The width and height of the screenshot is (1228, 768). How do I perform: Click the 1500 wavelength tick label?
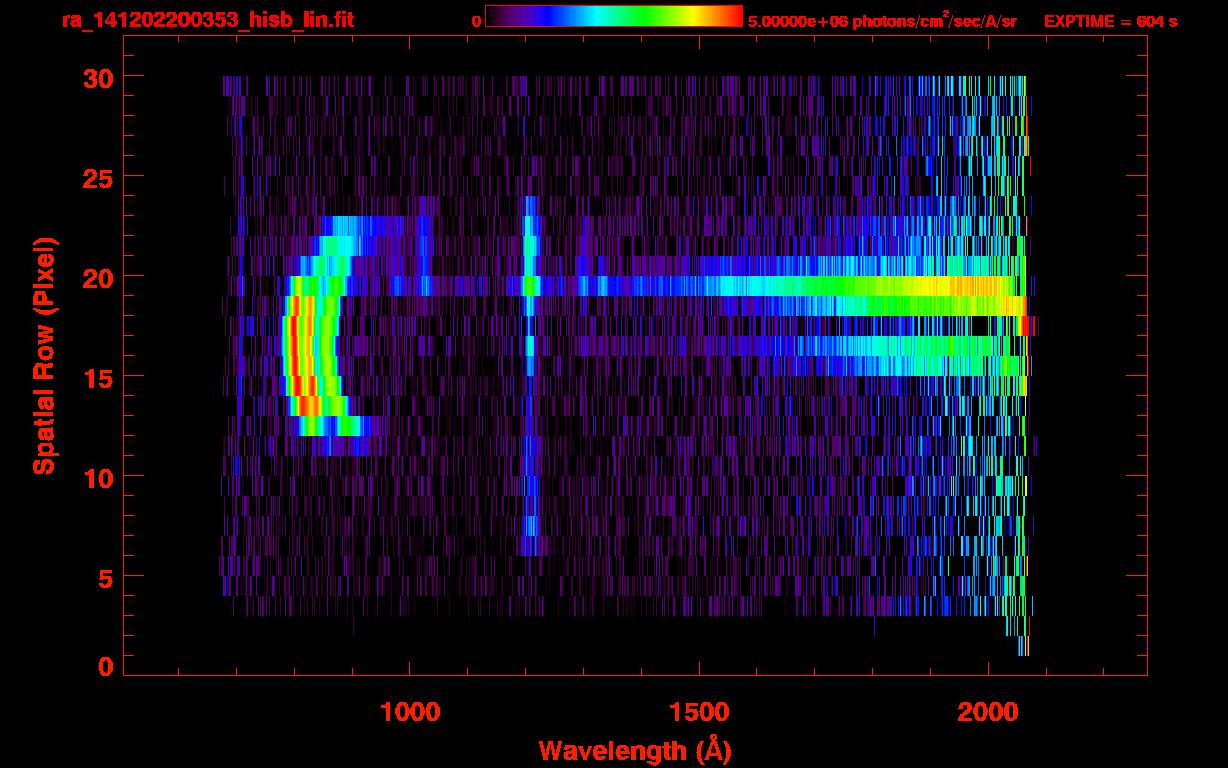(x=699, y=711)
